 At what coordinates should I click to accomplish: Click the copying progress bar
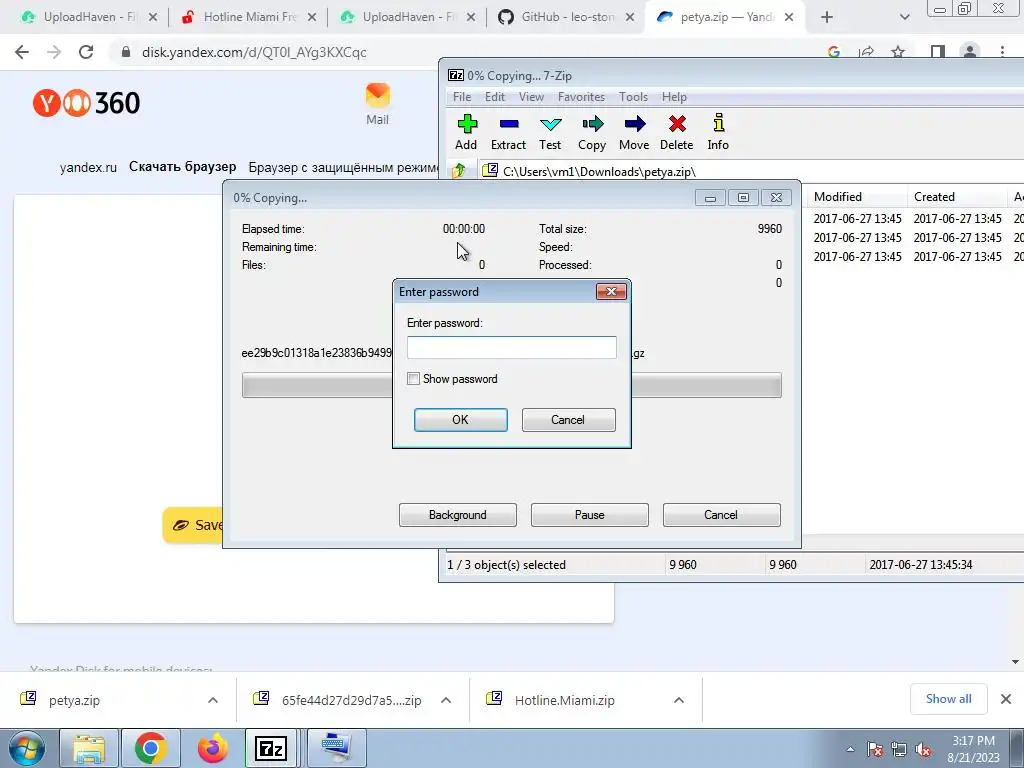511,385
